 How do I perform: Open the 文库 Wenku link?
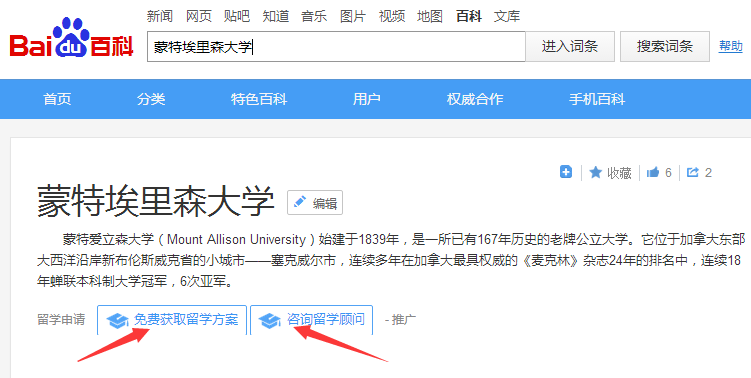(507, 16)
